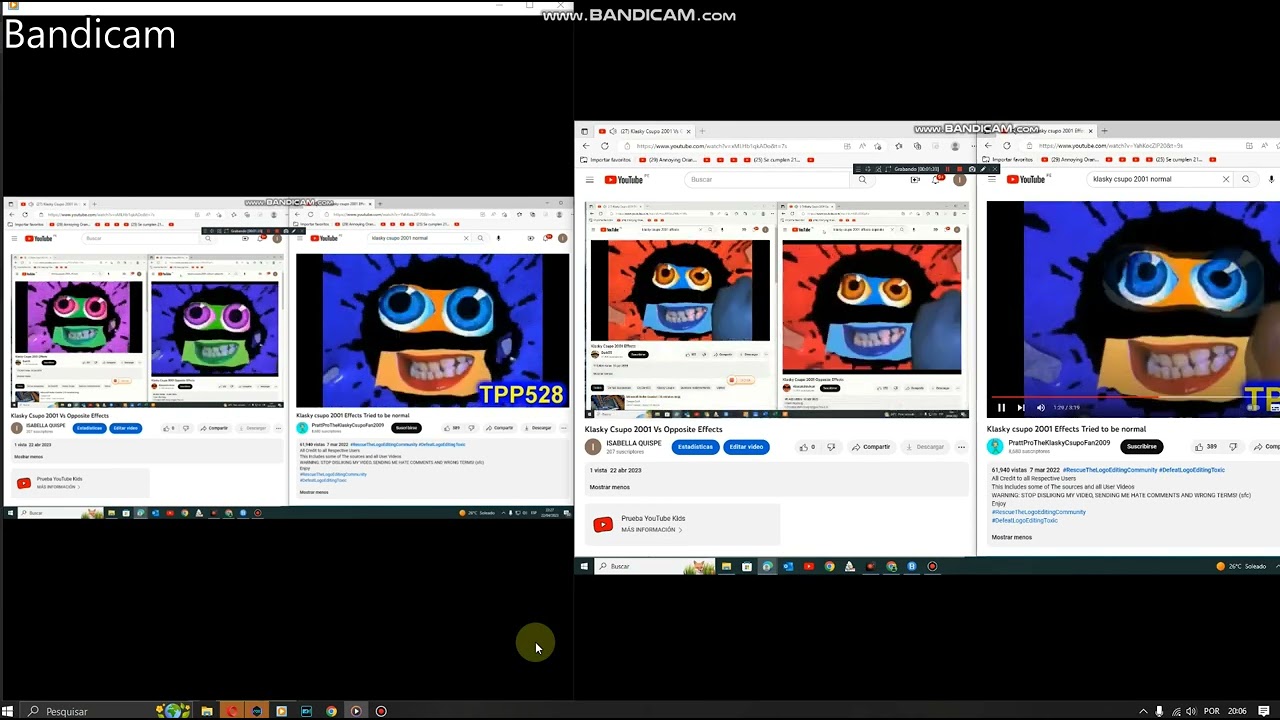Open YouTube guide menu in left large browser
The width and height of the screenshot is (1280, 720).
(x=590, y=180)
